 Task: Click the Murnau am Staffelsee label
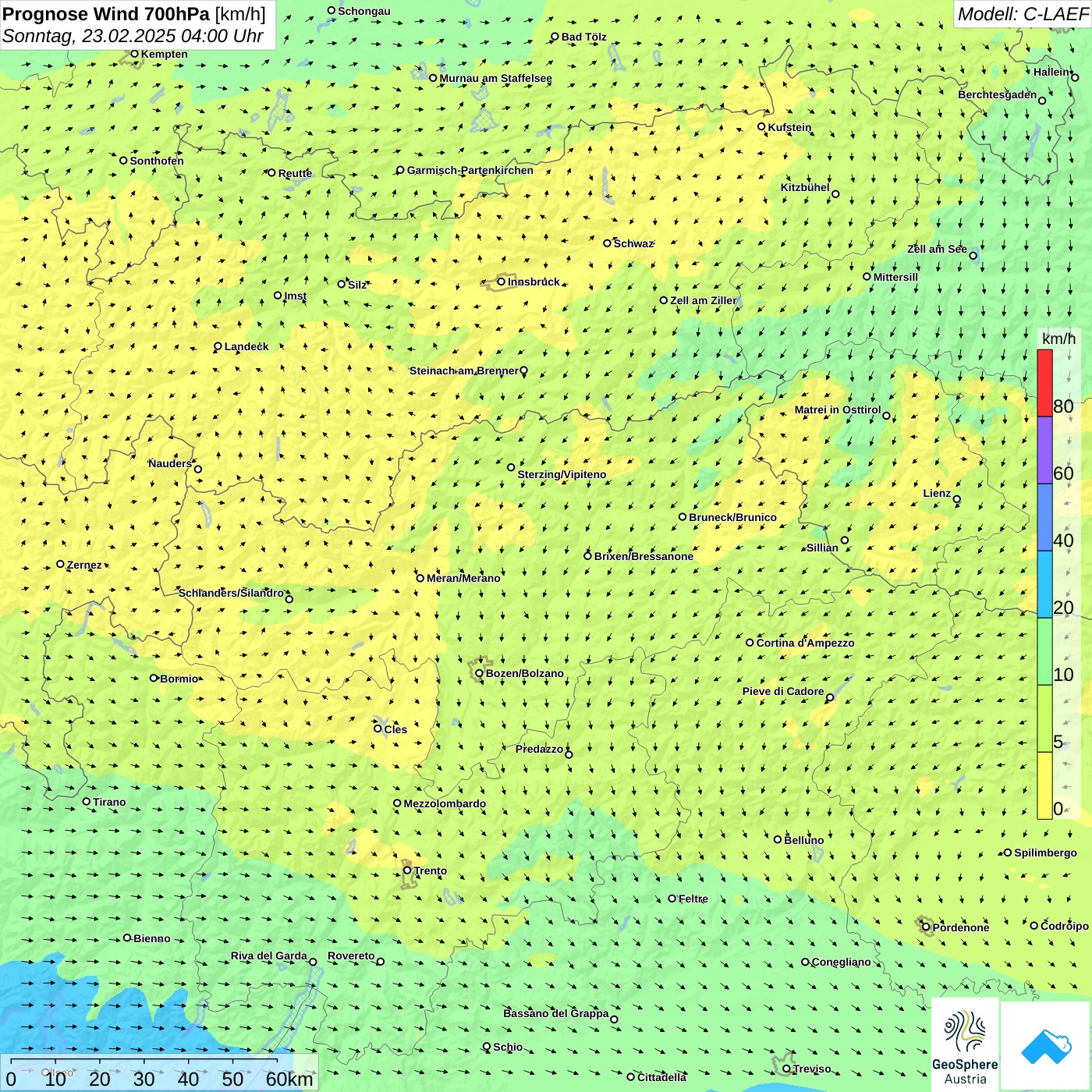496,78
